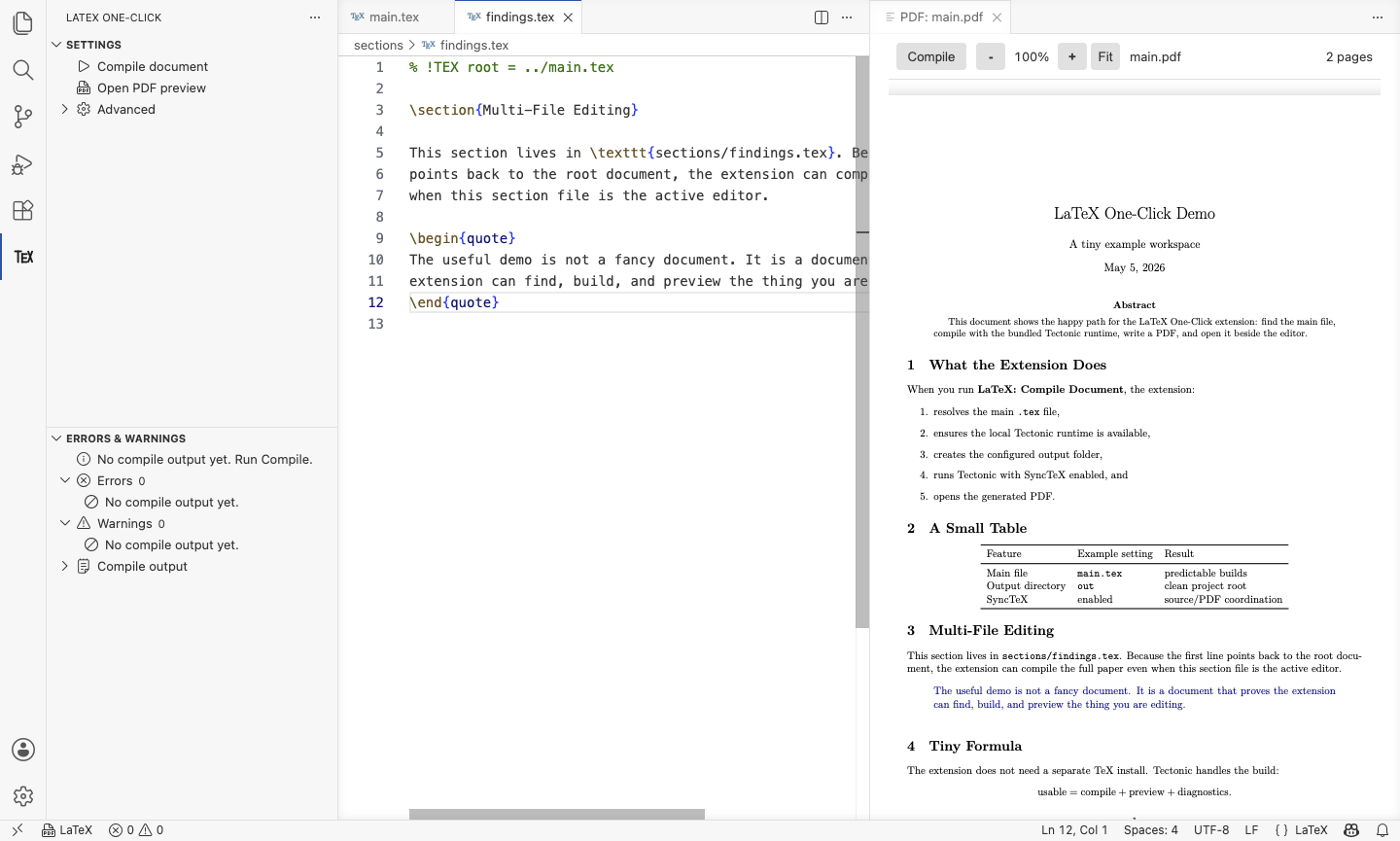Screen dimensions: 1400x841
Task: Click the remote window status bar icon
Action: [17, 830]
